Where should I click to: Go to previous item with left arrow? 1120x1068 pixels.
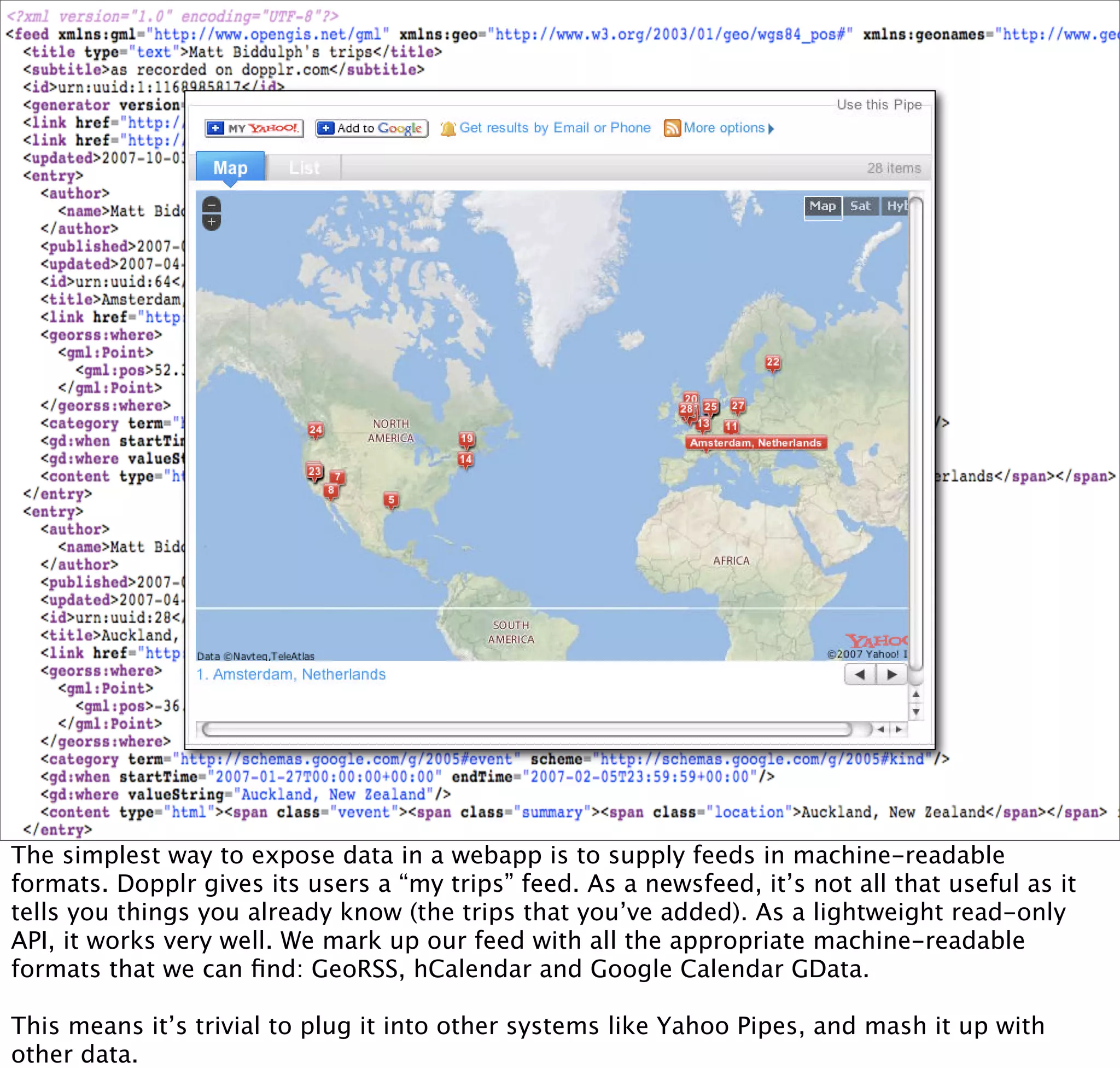(860, 675)
